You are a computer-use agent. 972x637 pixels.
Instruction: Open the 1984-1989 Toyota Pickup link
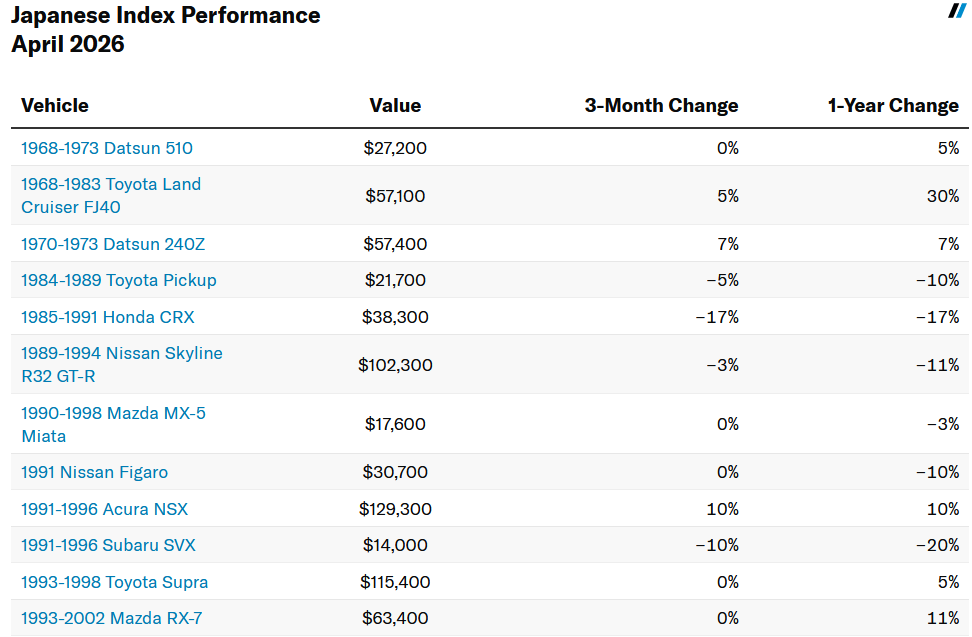pyautogui.click(x=118, y=280)
